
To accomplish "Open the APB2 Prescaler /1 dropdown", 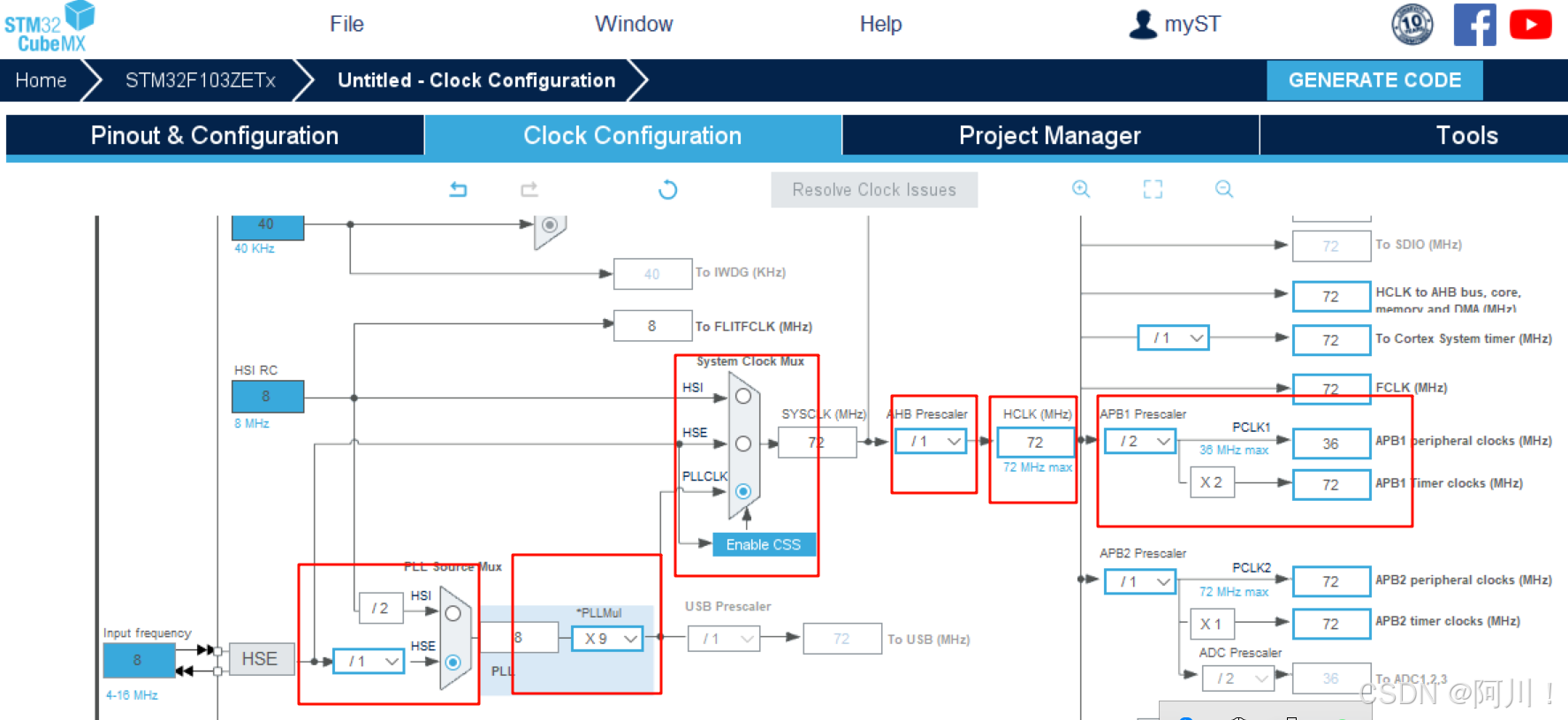I will [1140, 581].
